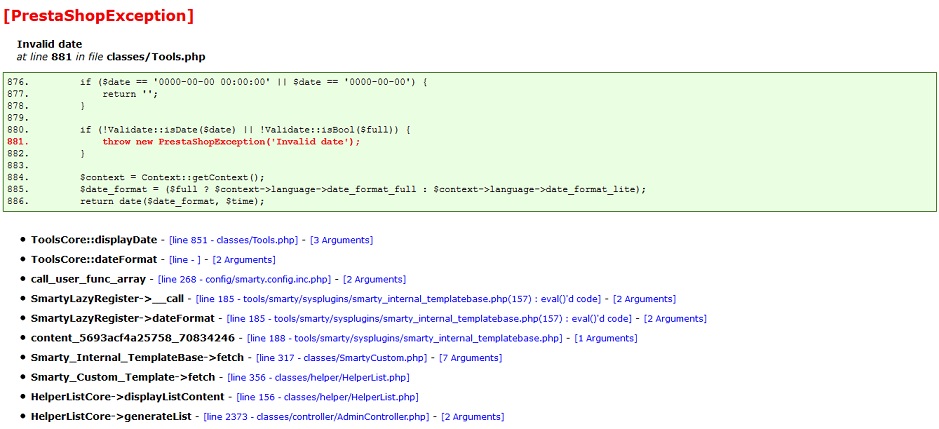The width and height of the screenshot is (939, 429).
Task: Open the empty line link for ToolsCore::dateFormat
Action: point(185,260)
